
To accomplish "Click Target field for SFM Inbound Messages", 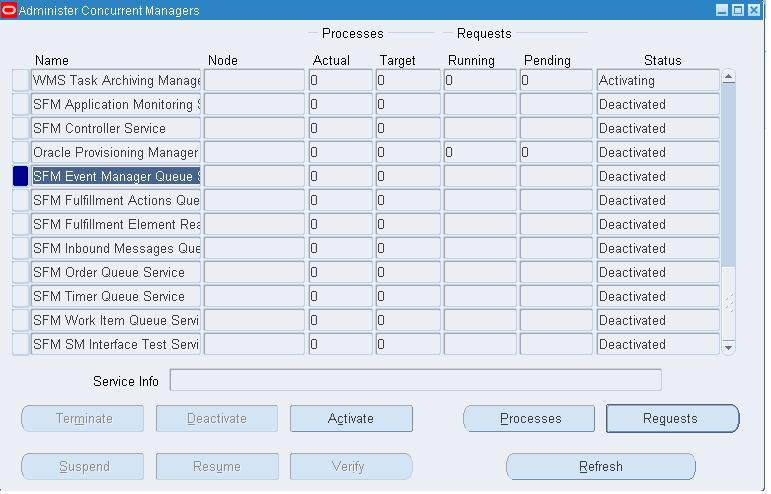I will click(407, 249).
